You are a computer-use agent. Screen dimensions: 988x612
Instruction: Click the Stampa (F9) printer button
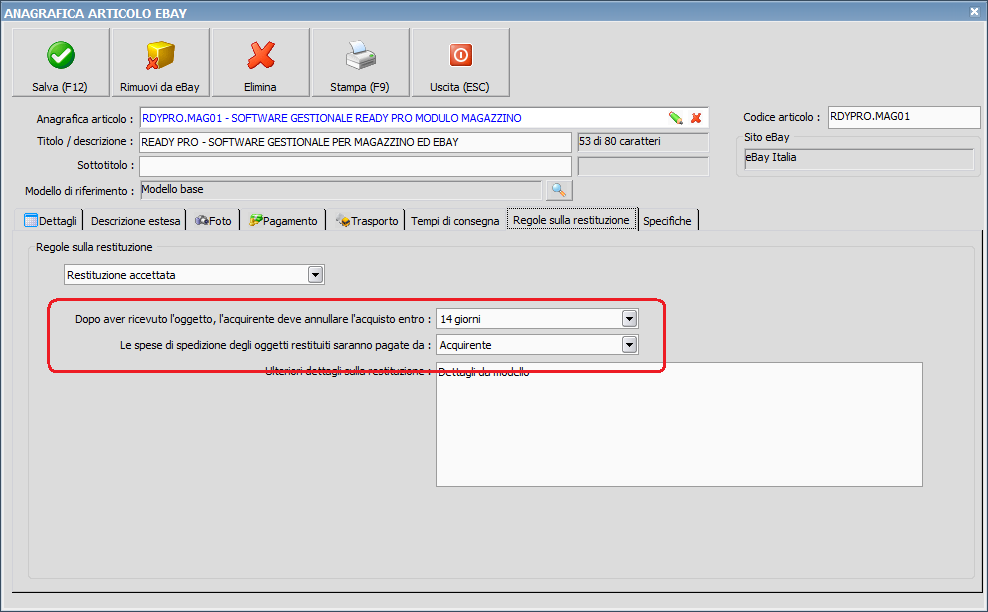coord(360,62)
